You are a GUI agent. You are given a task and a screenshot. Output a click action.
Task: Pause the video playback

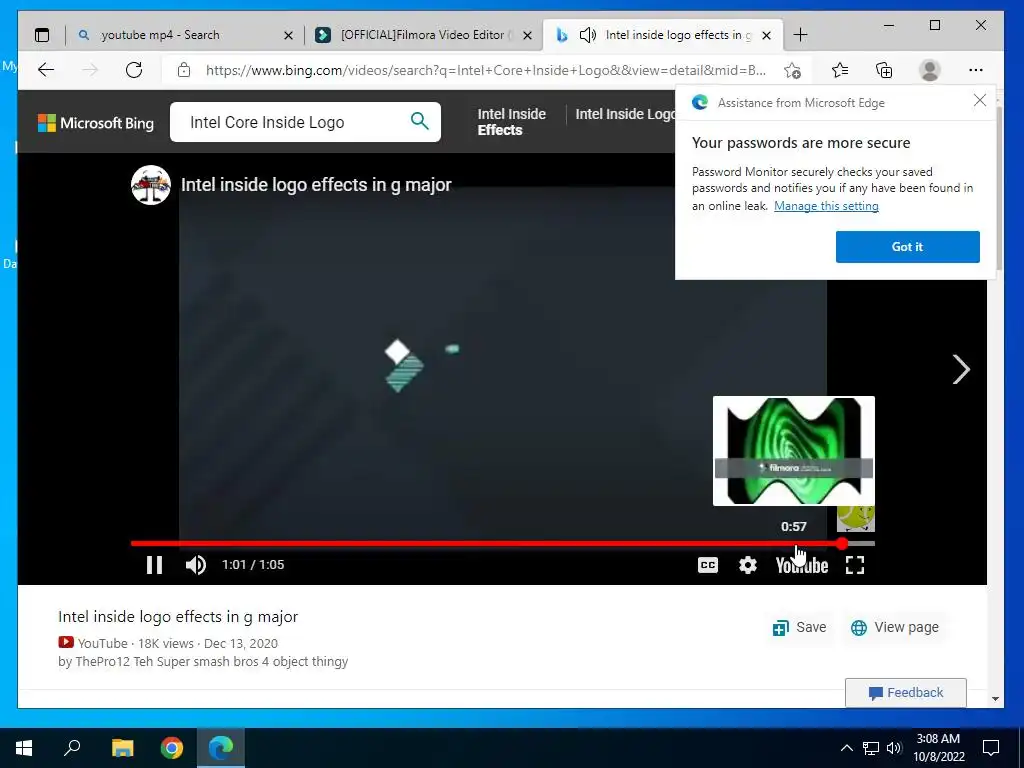[154, 565]
